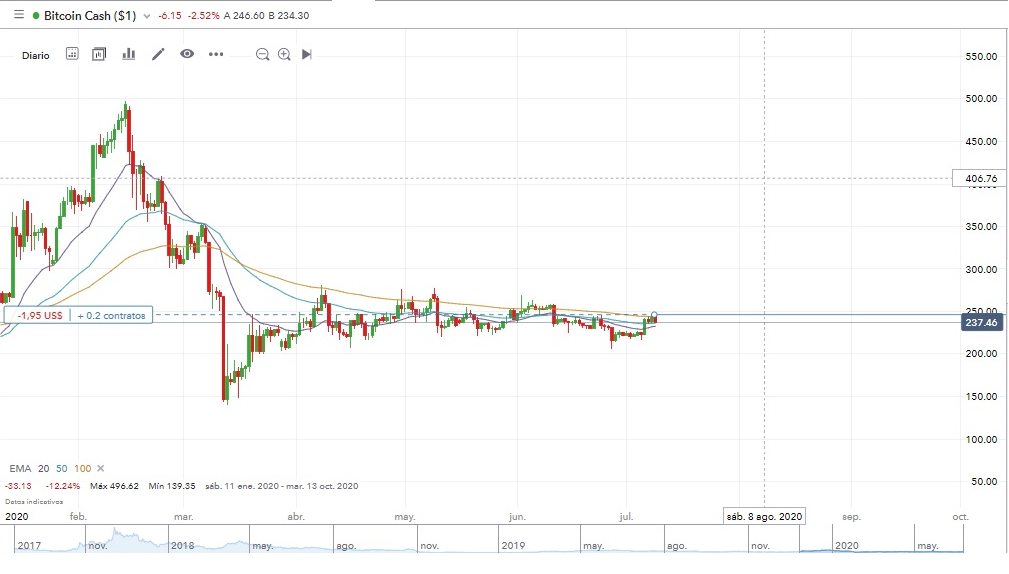The height and width of the screenshot is (574, 1009).
Task: Open the hamburger menu beside Bitcoin Cash
Action: [19, 14]
